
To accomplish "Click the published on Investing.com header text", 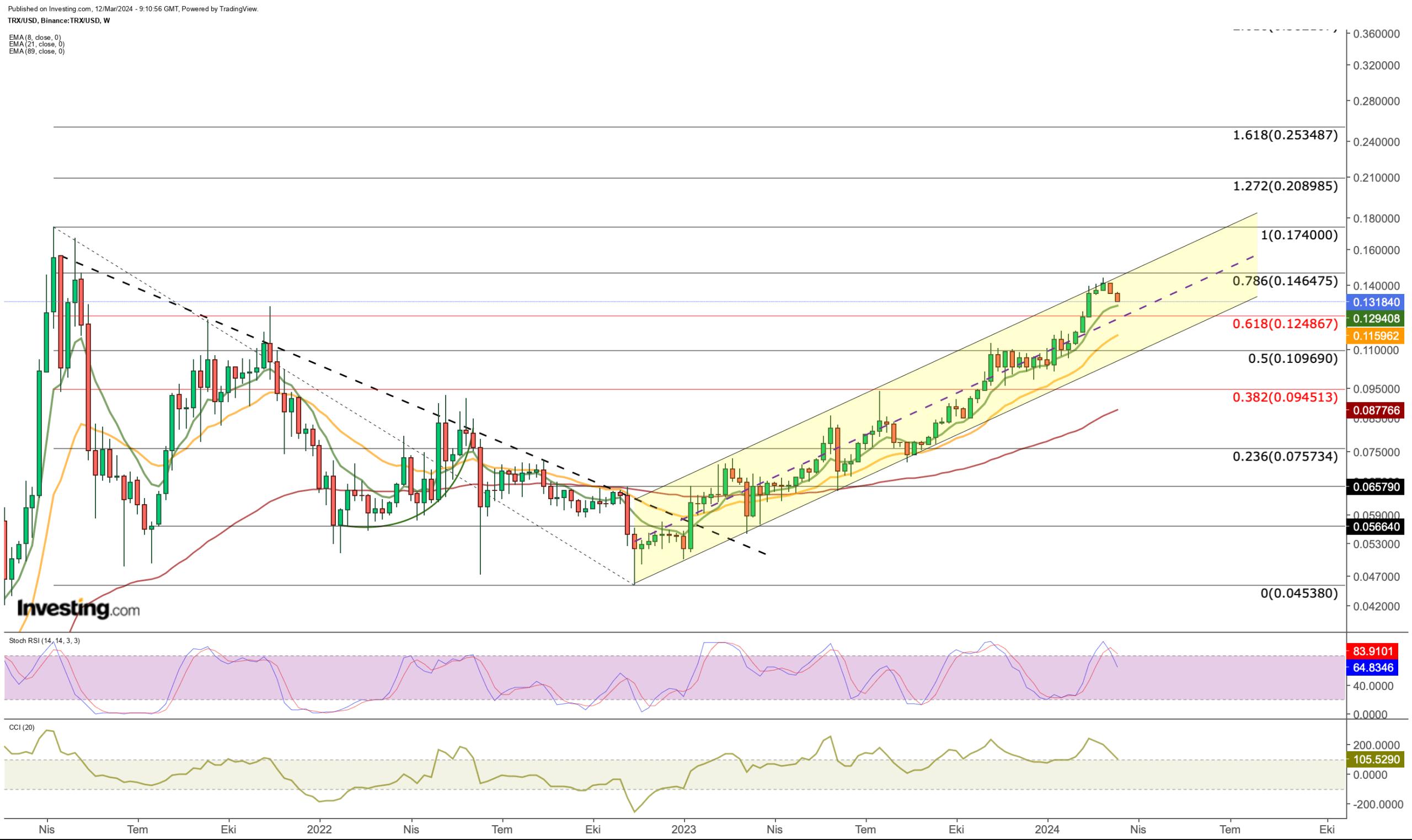I will point(133,9).
